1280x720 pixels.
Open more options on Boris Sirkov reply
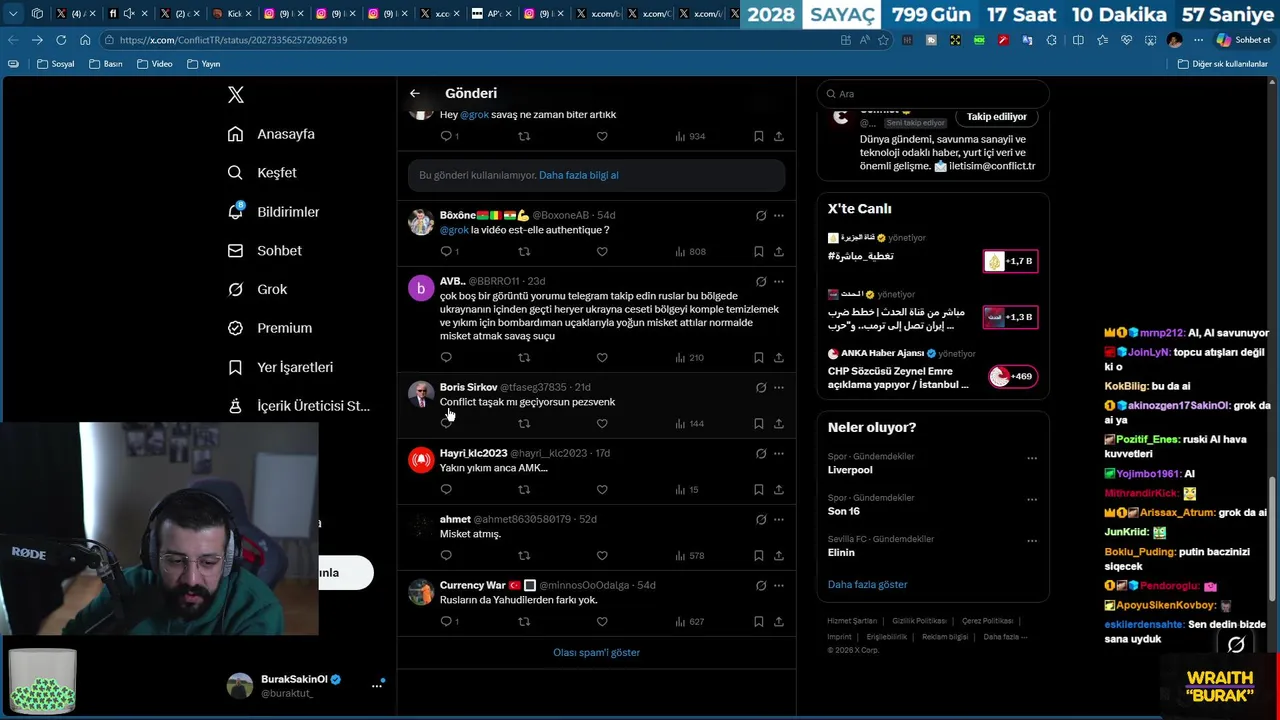click(779, 388)
